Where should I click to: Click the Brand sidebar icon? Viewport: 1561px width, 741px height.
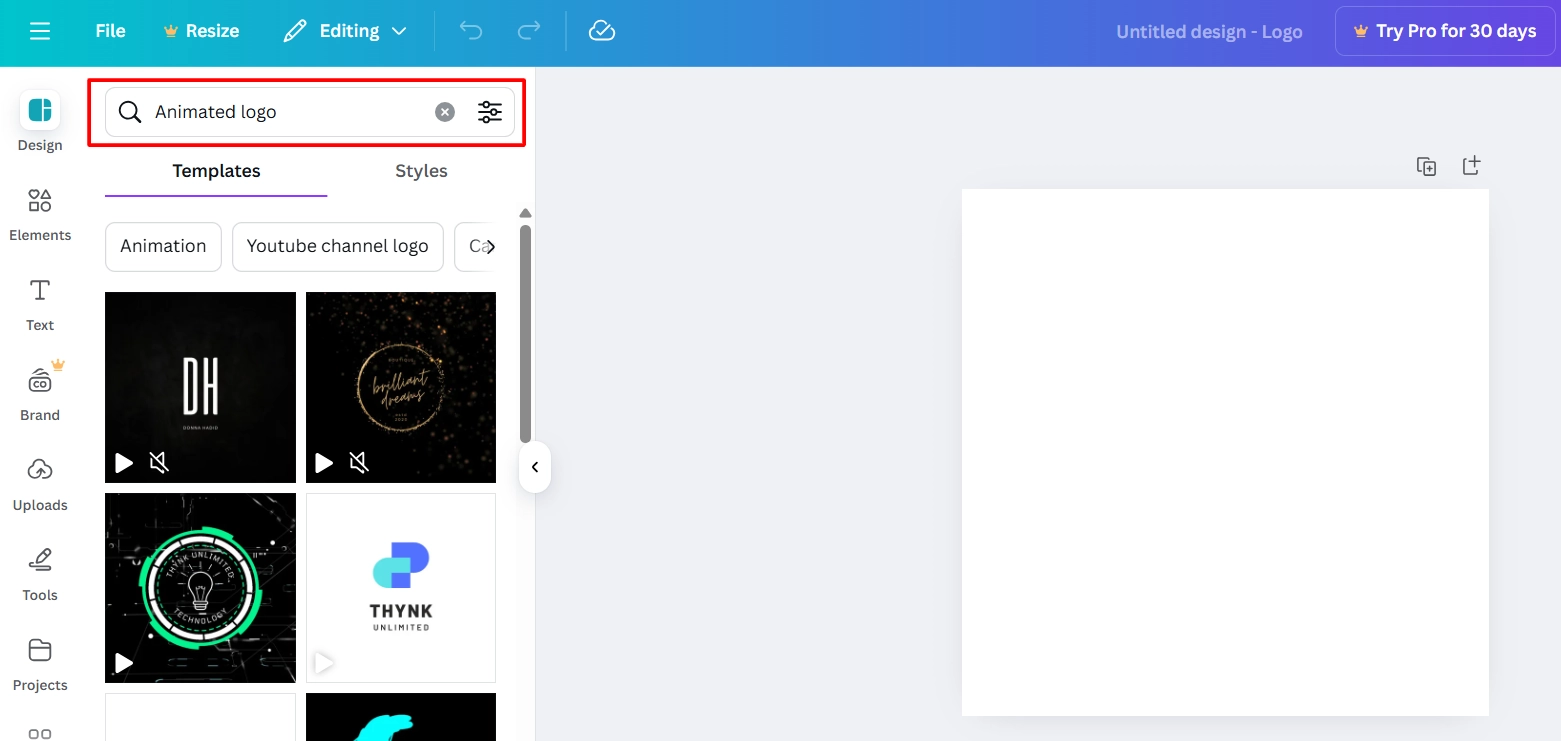[40, 390]
